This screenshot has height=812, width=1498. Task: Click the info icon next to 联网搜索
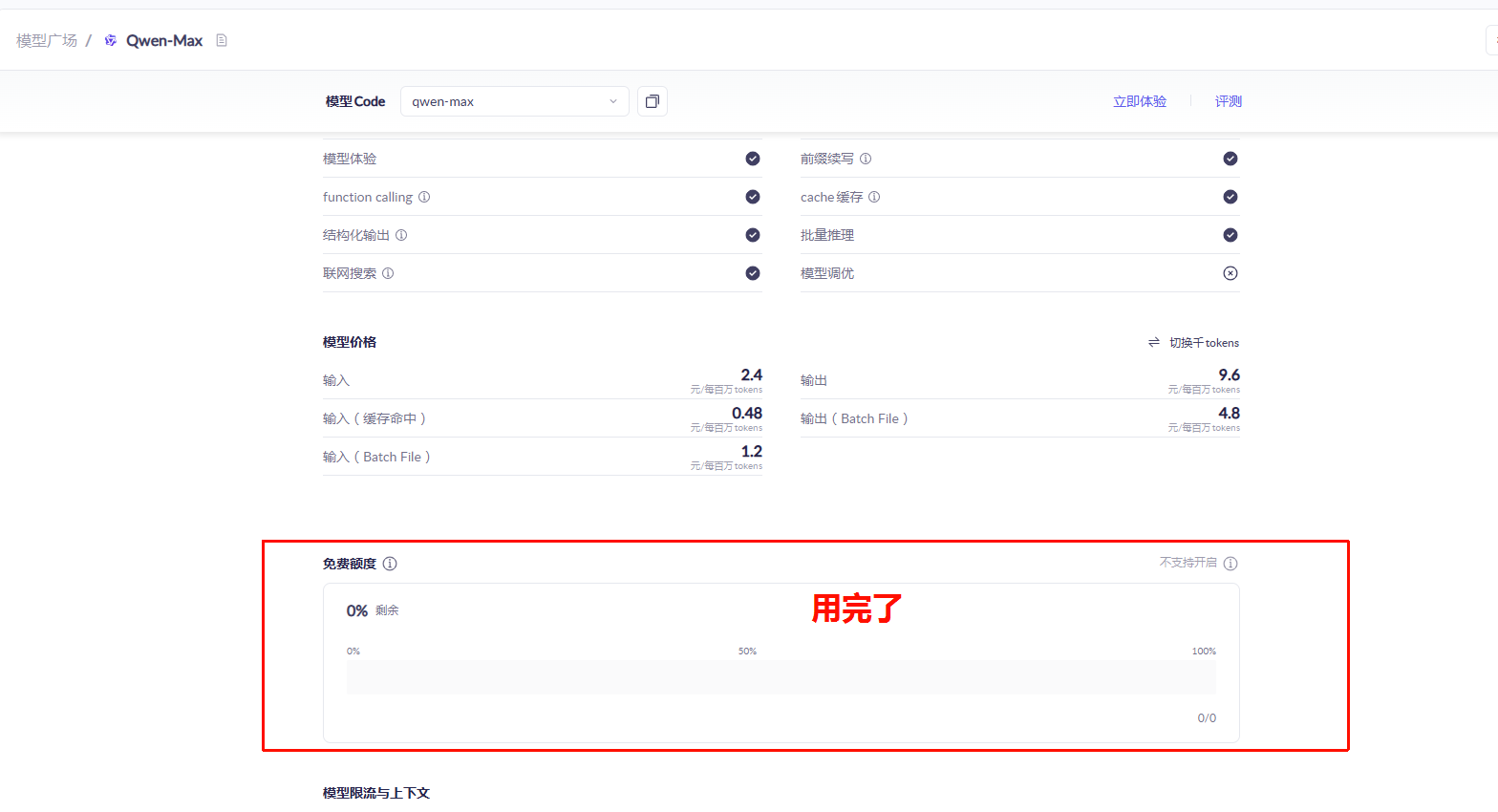(388, 273)
